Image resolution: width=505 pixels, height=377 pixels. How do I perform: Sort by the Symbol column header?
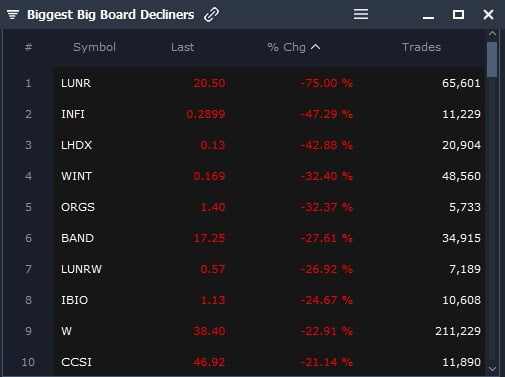[94, 47]
